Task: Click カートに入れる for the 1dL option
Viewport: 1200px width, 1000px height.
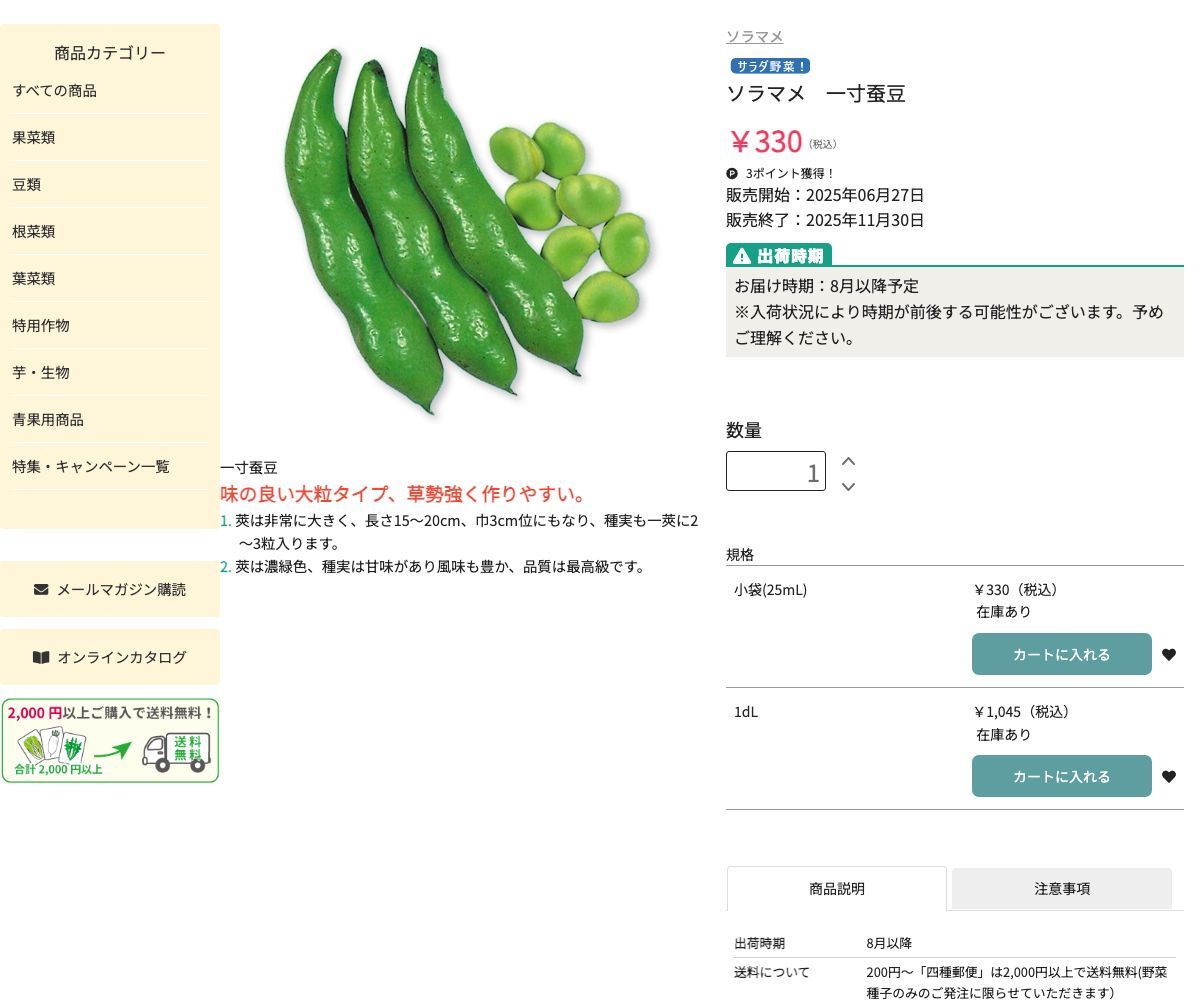Action: pos(1061,776)
